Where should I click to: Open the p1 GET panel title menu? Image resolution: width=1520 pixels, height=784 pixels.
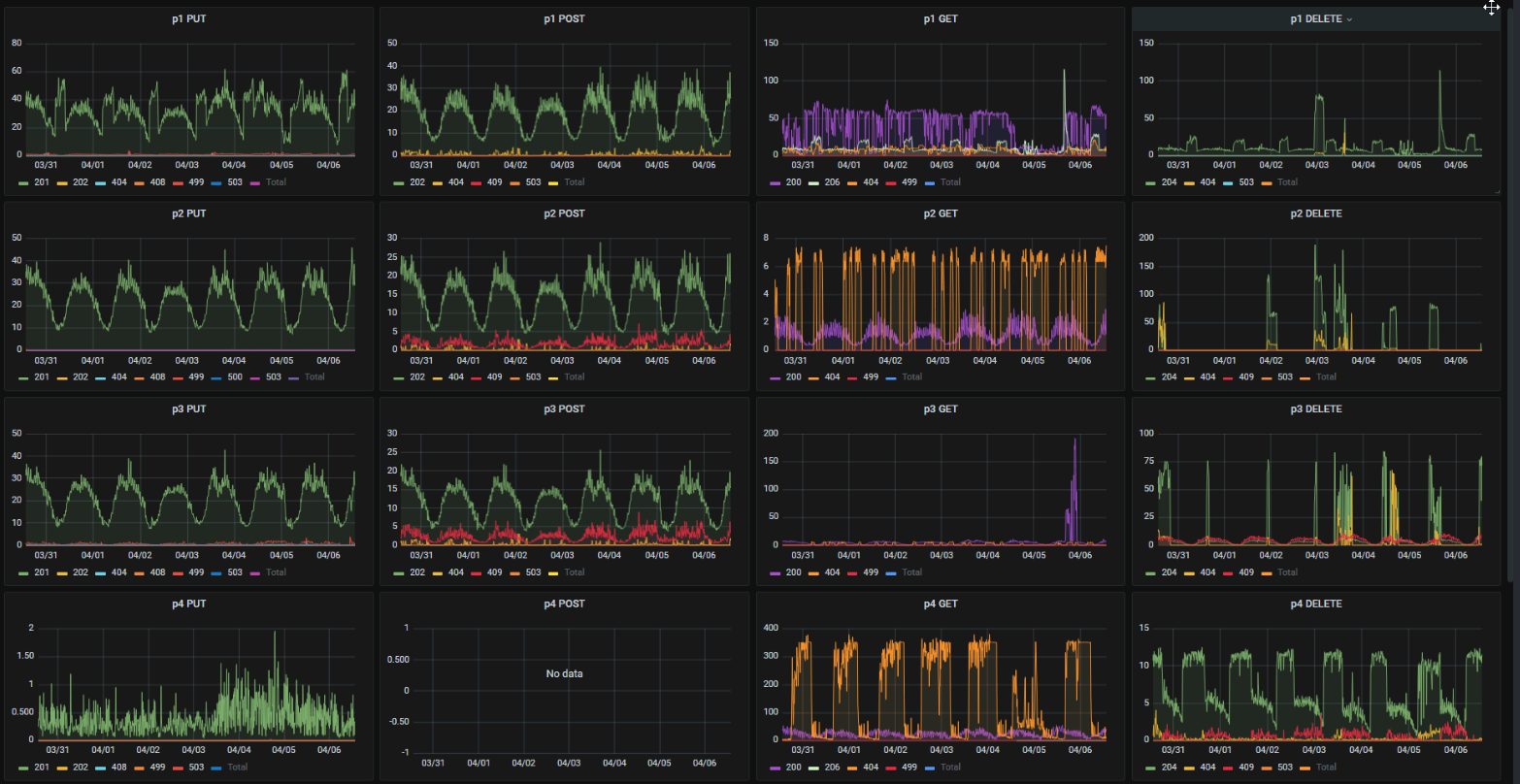[x=941, y=19]
